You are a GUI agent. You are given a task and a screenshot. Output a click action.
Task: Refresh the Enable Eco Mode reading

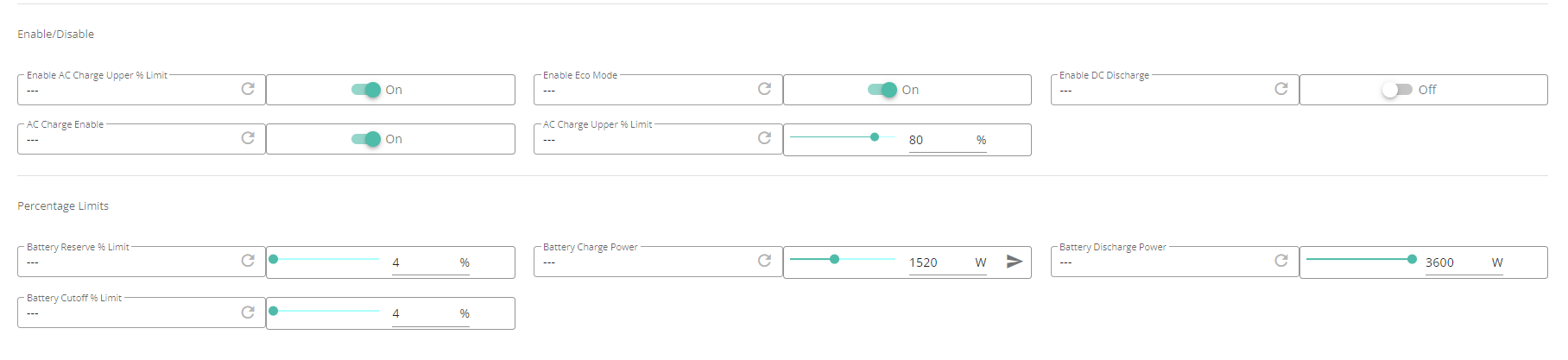764,89
